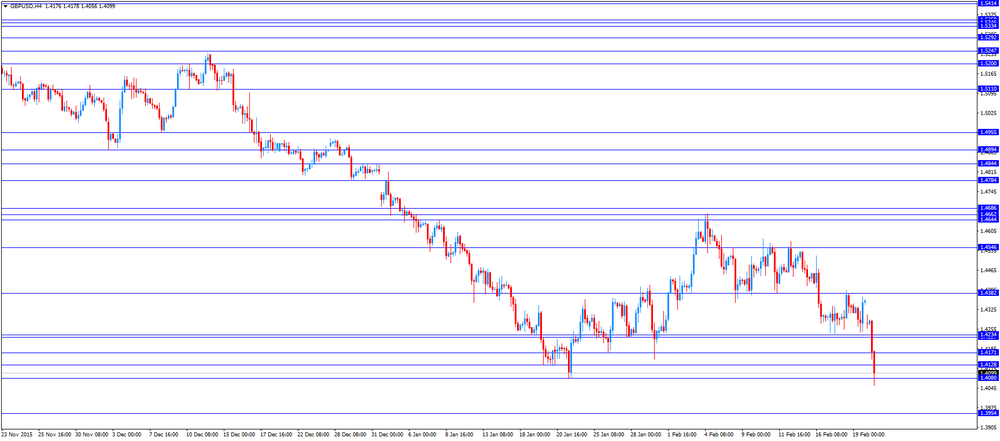Click the 9 Feb 00:00 time label
Viewport: 1000px width, 441px height.
tap(756, 435)
